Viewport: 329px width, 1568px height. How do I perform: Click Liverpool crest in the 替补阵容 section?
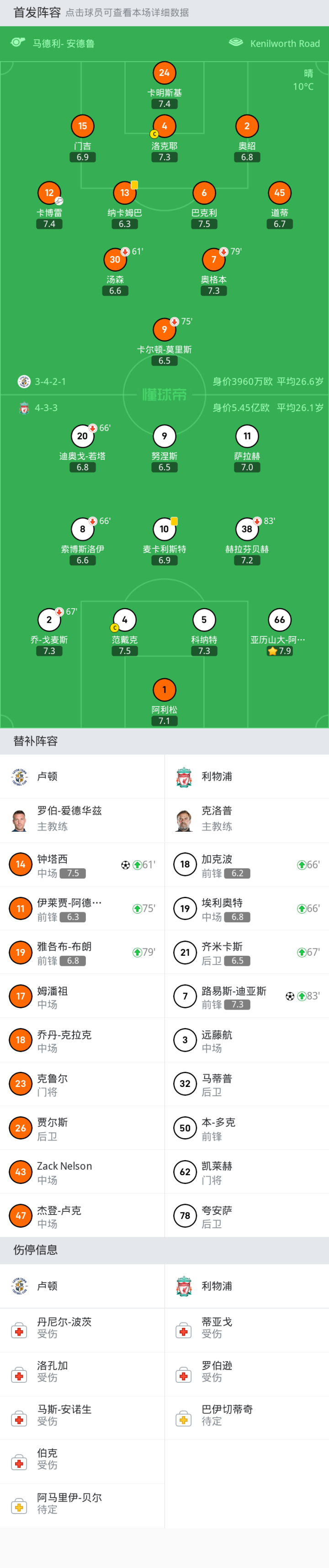pyautogui.click(x=184, y=776)
